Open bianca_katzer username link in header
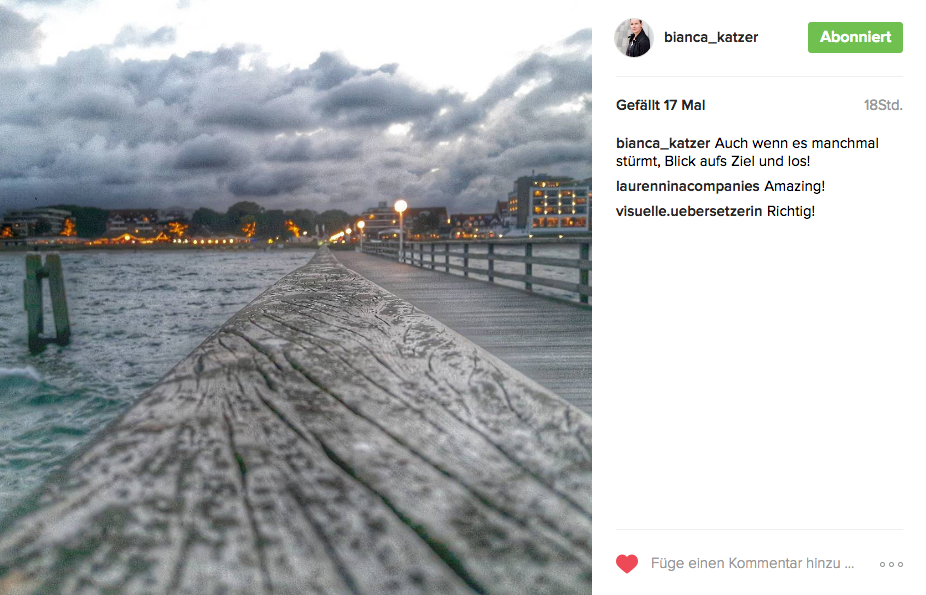The width and height of the screenshot is (926, 595). 711,37
